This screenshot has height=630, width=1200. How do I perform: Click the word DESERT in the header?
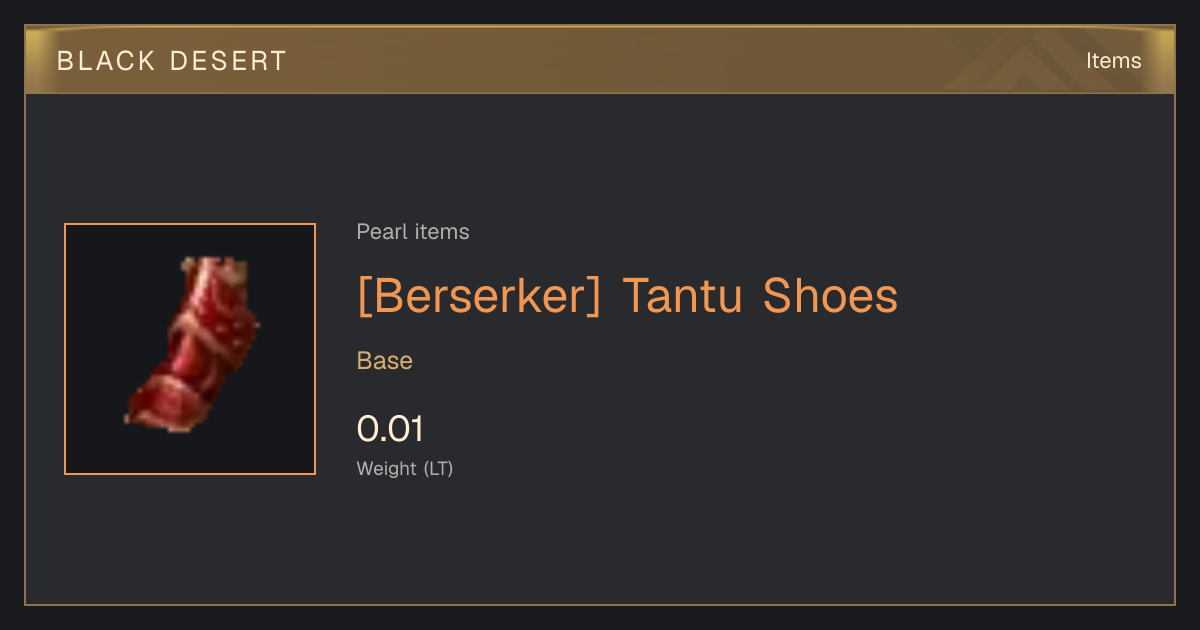pyautogui.click(x=229, y=61)
